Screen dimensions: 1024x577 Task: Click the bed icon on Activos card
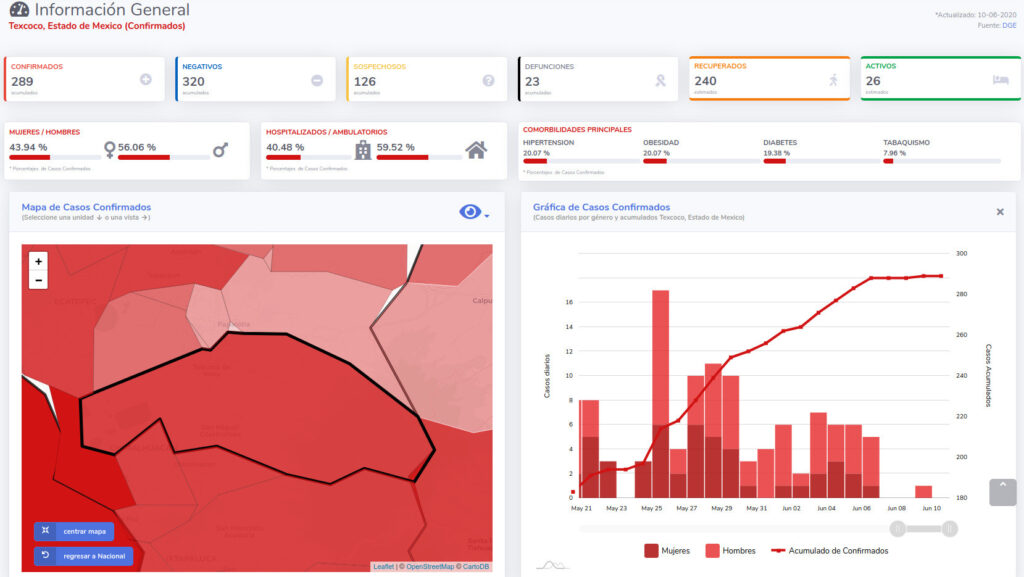click(x=1000, y=80)
